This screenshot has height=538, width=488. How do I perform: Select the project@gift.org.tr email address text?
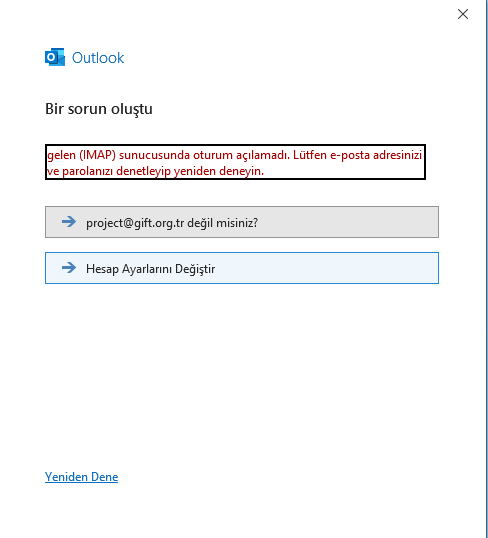135,223
